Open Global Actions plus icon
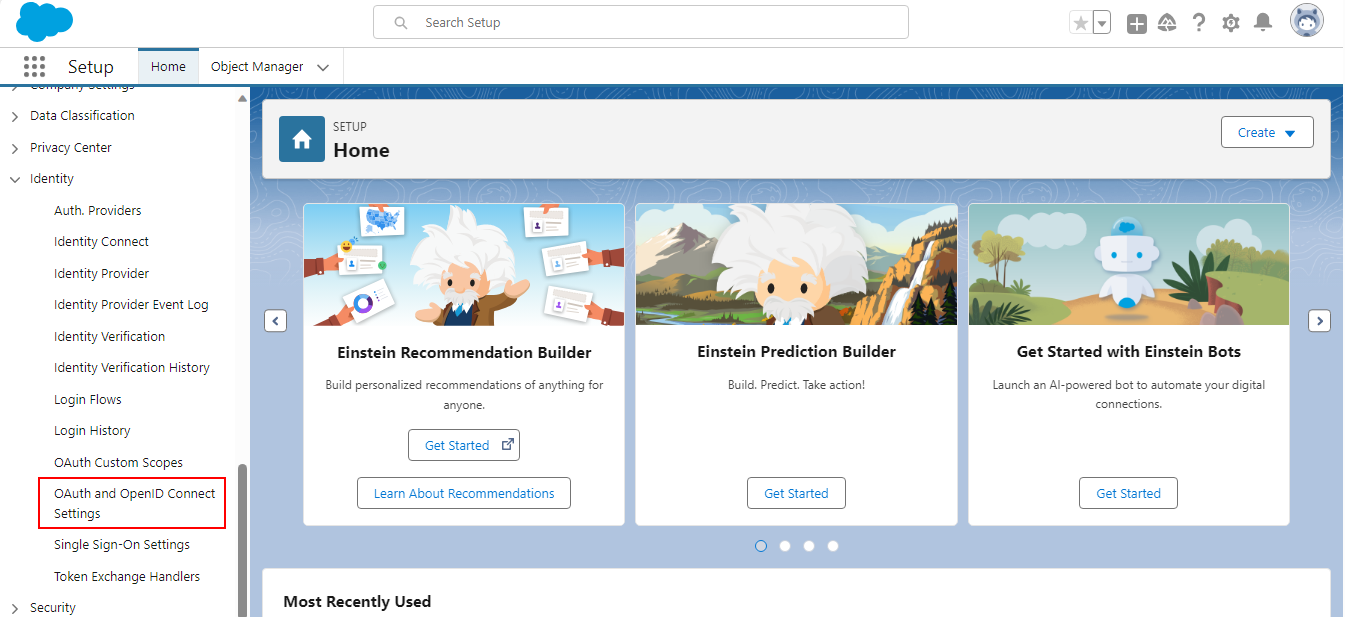The width and height of the screenshot is (1345, 617). coord(1137,23)
